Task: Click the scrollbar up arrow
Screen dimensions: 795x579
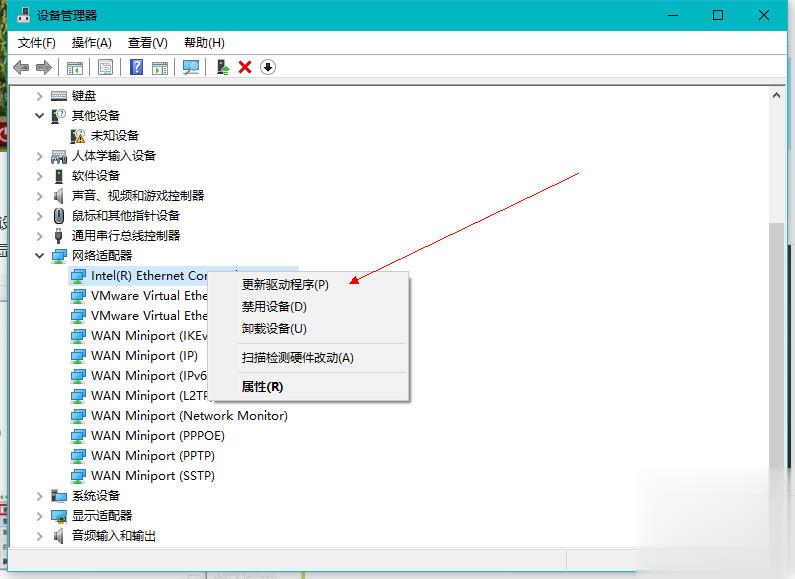Action: [777, 95]
